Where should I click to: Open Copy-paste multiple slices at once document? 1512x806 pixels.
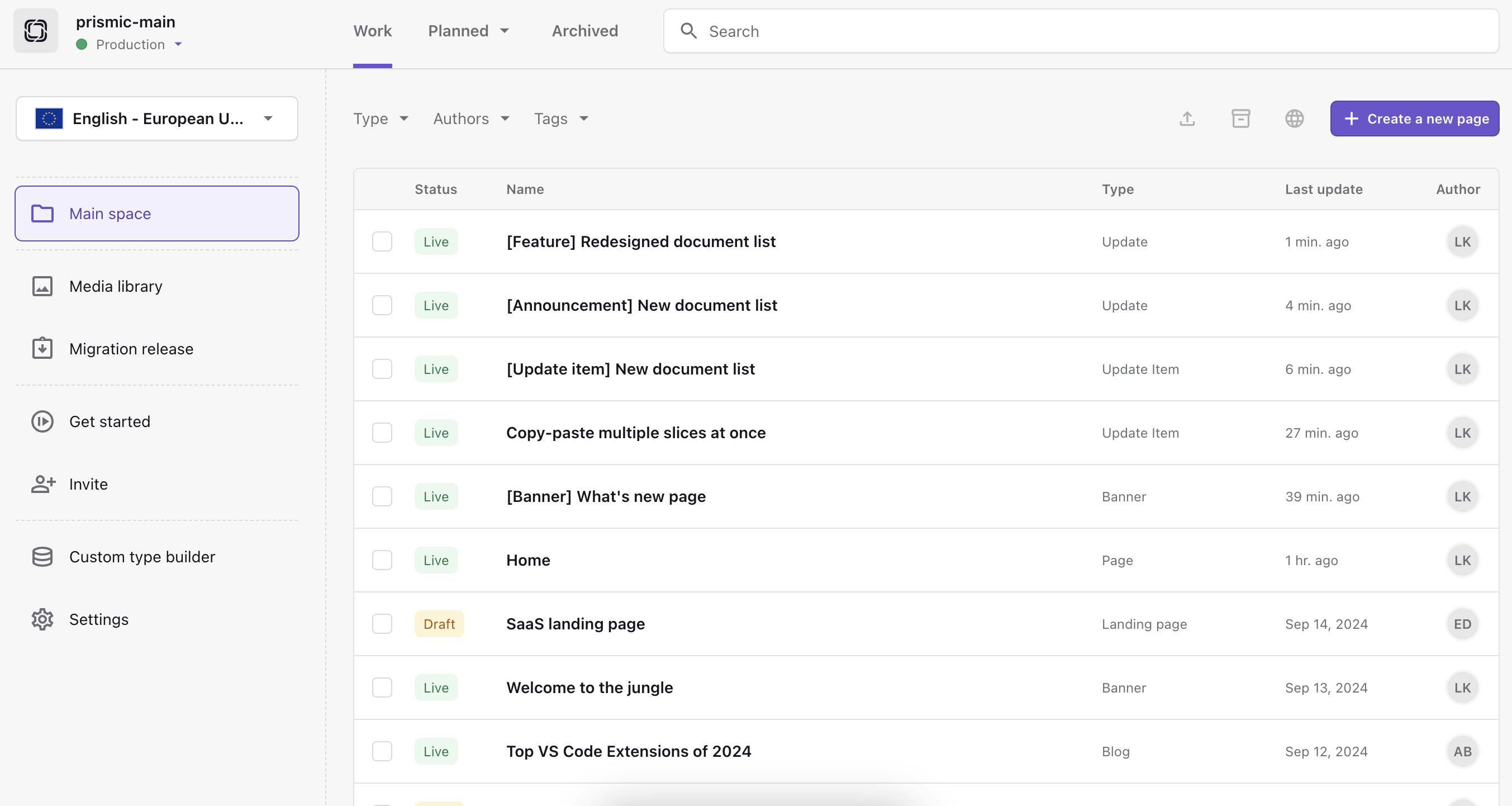[x=636, y=433]
